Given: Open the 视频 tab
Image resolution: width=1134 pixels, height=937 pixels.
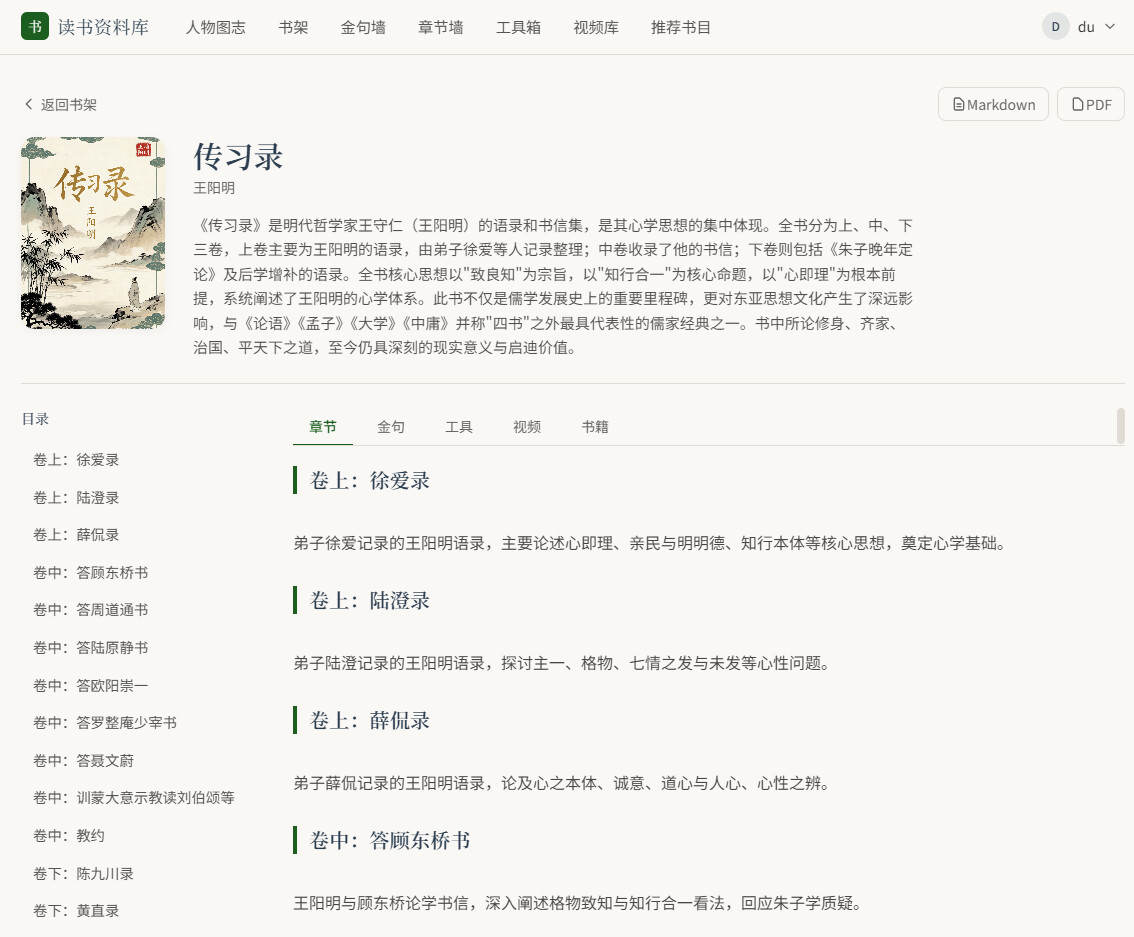Looking at the screenshot, I should 526,427.
